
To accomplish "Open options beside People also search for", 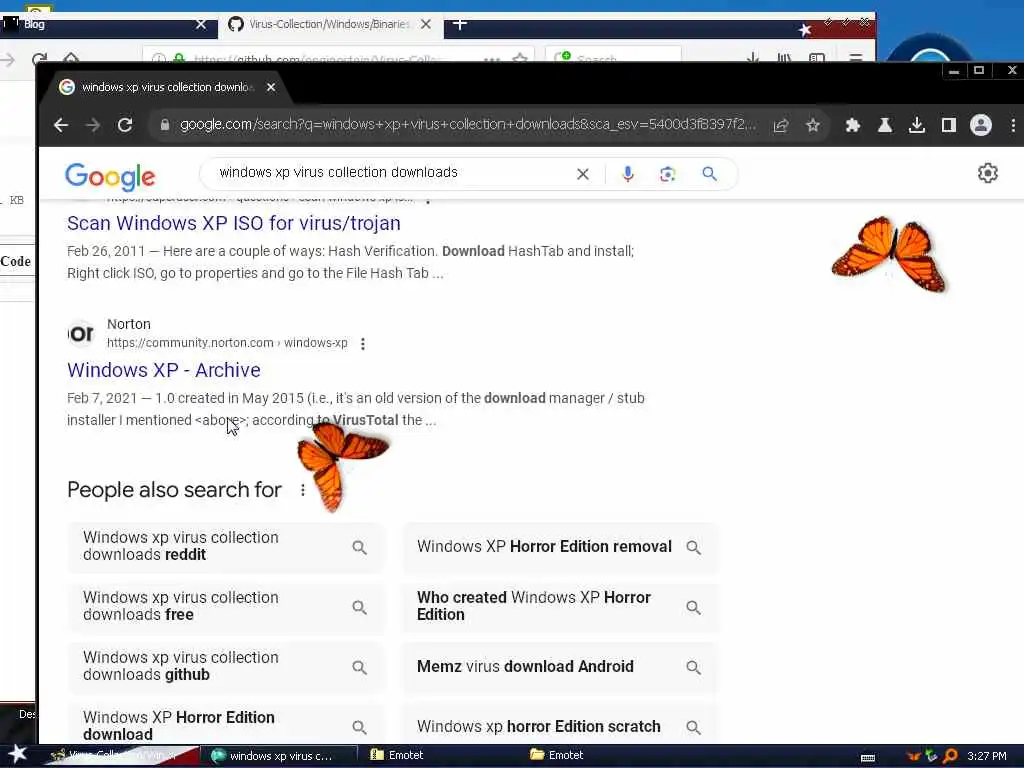I will click(302, 490).
